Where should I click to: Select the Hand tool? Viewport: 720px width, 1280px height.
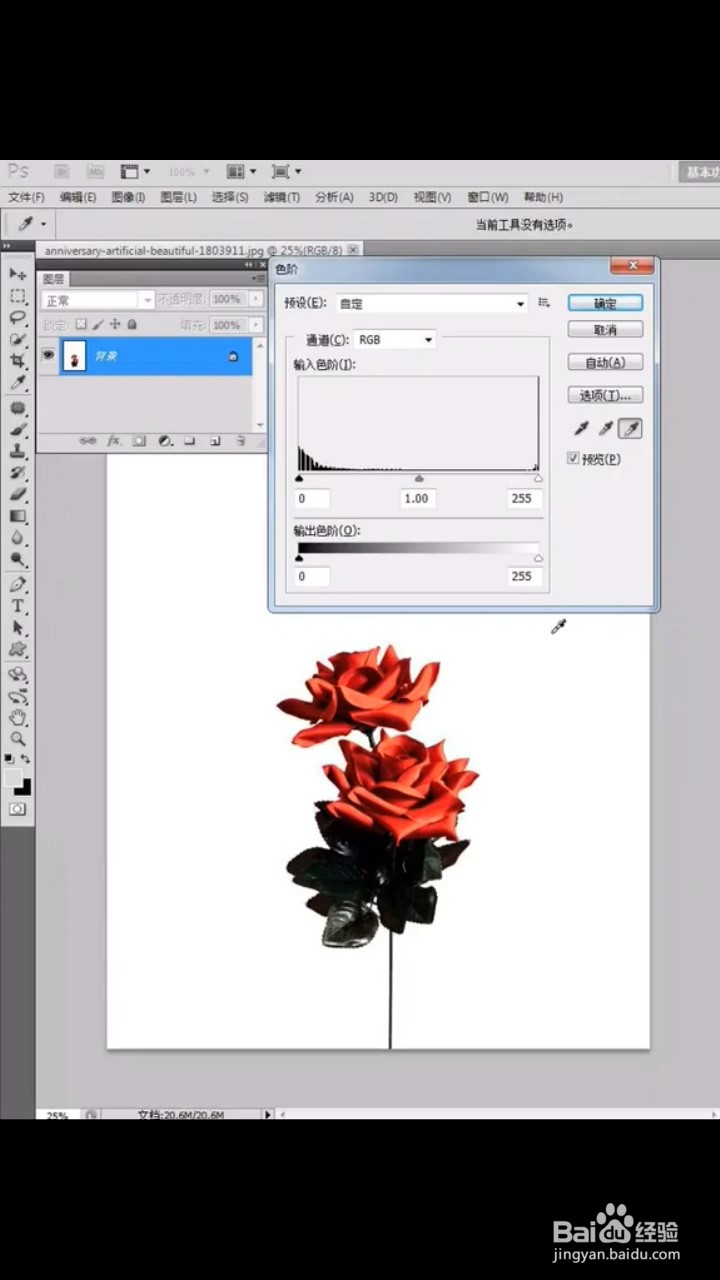(x=18, y=718)
